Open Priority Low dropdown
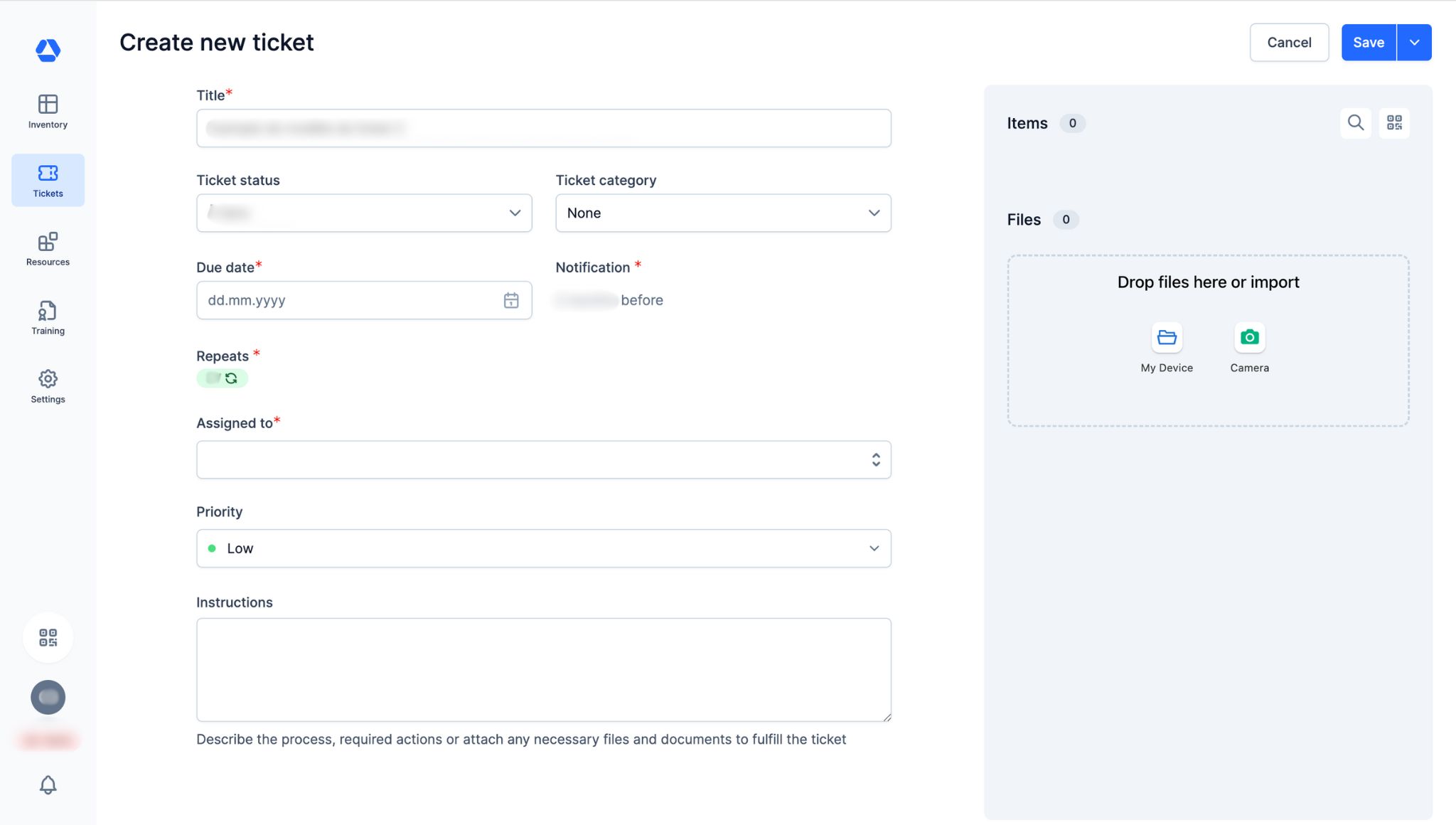Image resolution: width=1456 pixels, height=825 pixels. point(543,548)
